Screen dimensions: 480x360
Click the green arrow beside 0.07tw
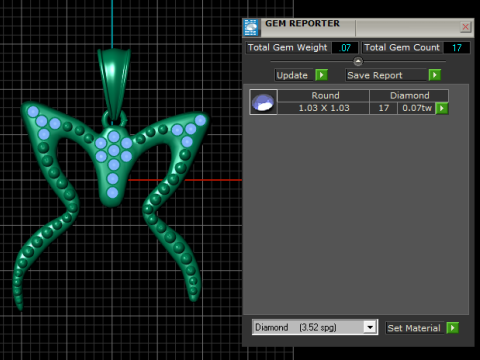(442, 108)
